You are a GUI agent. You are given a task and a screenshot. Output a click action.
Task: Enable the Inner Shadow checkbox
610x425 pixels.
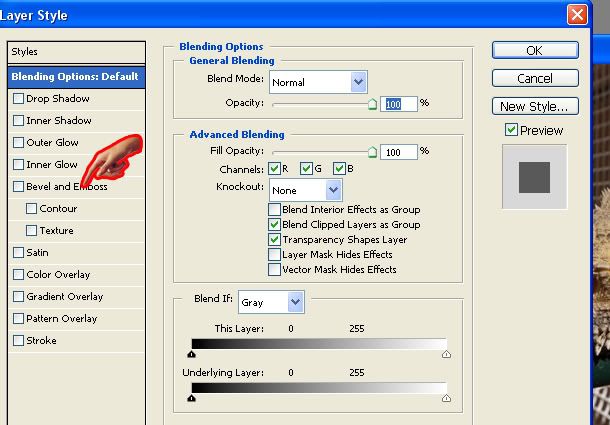(x=18, y=120)
